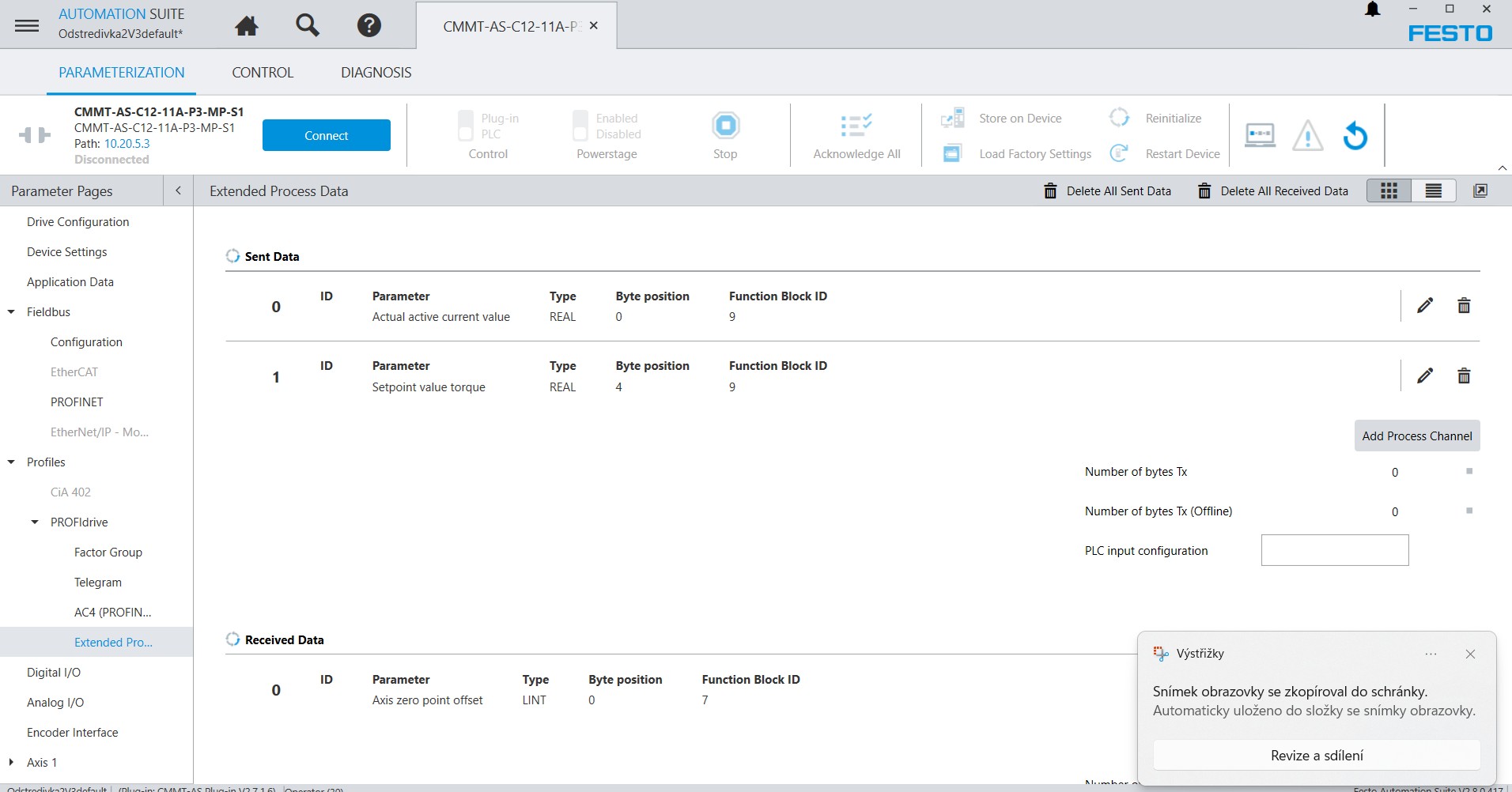Open the help question mark icon
Image resolution: width=1512 pixels, height=792 pixels.
click(x=369, y=25)
